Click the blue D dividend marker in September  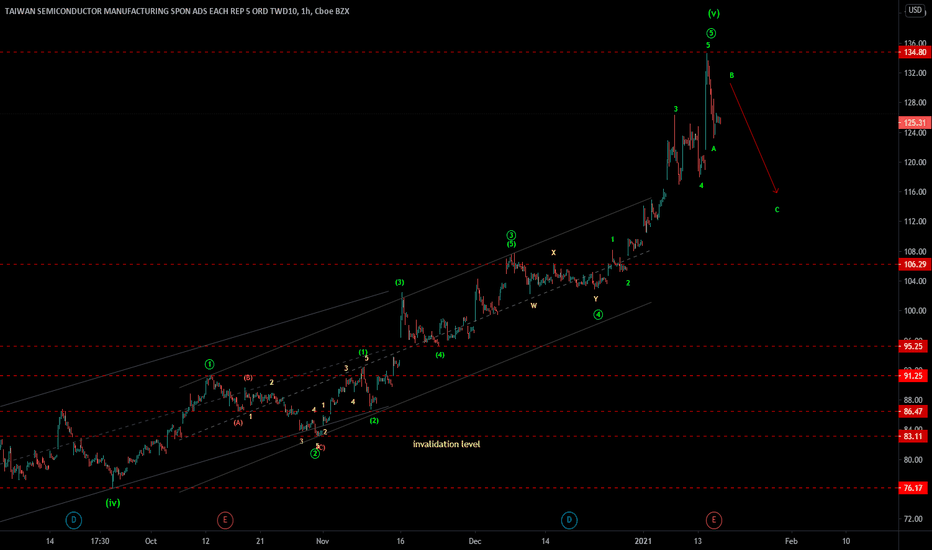74,520
